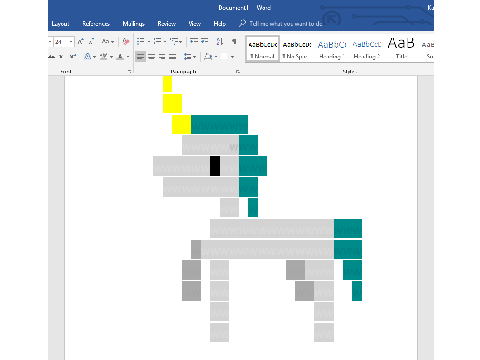Click the Decrease Font Size icon
Image resolution: width=480 pixels, height=360 pixels.
click(91, 42)
